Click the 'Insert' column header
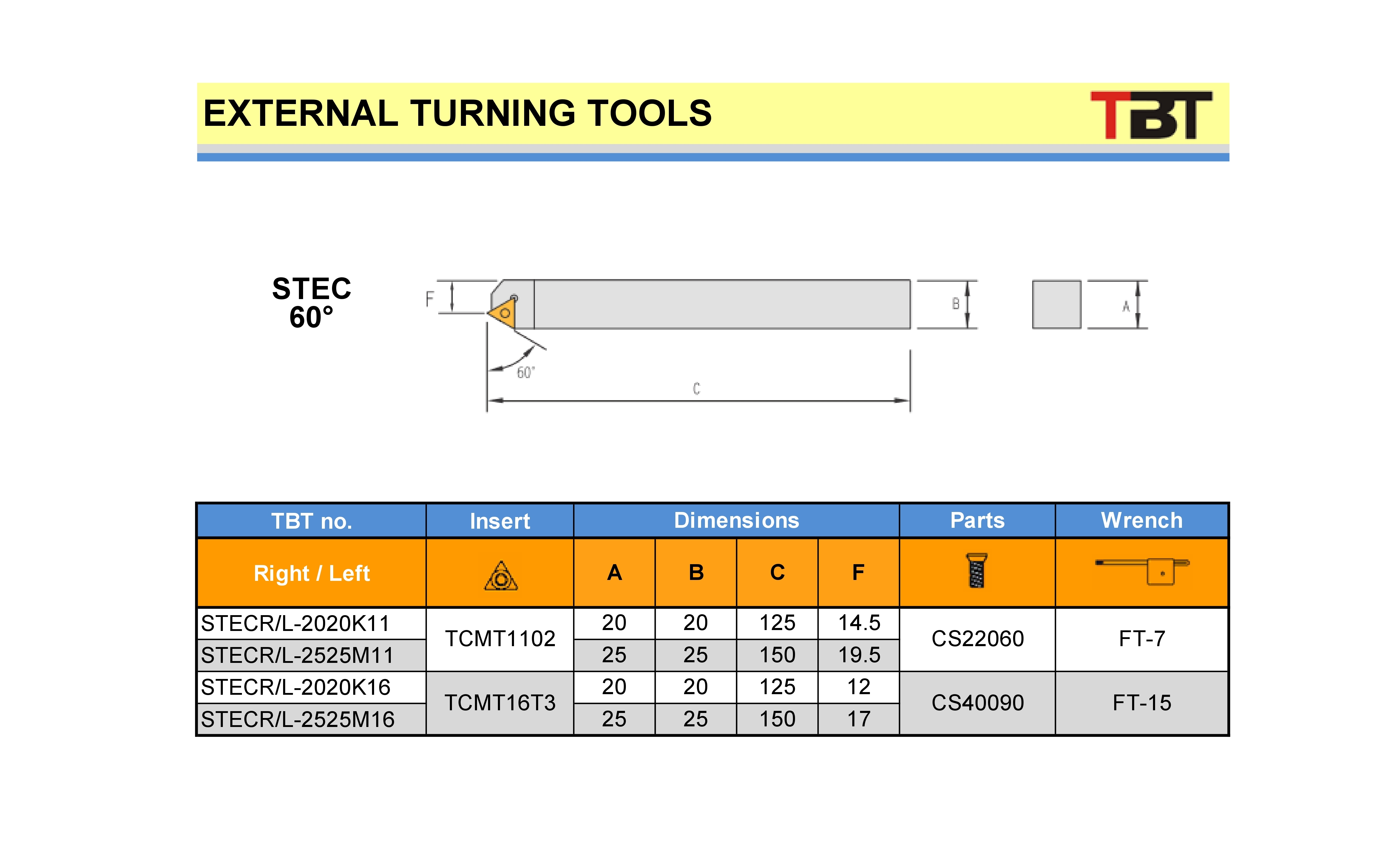1400x868 pixels. click(500, 521)
